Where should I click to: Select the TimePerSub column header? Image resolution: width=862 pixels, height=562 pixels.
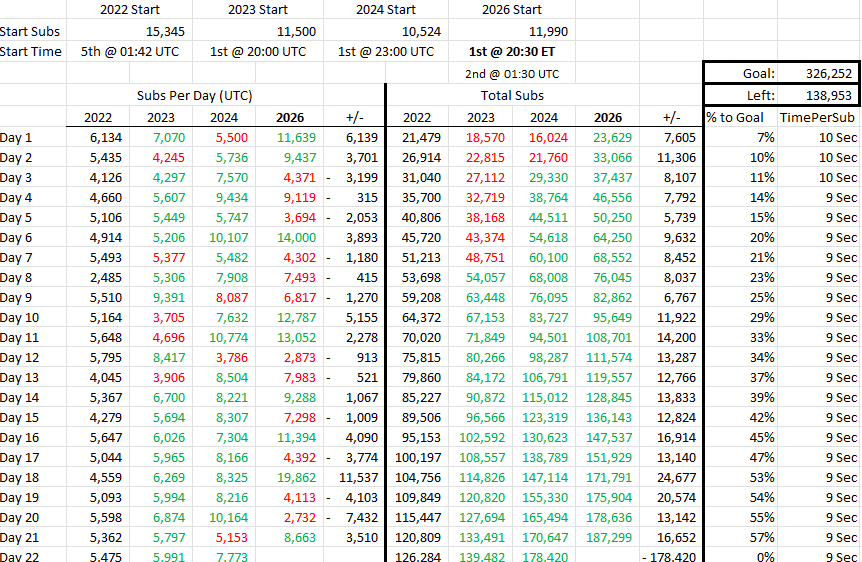[x=817, y=118]
